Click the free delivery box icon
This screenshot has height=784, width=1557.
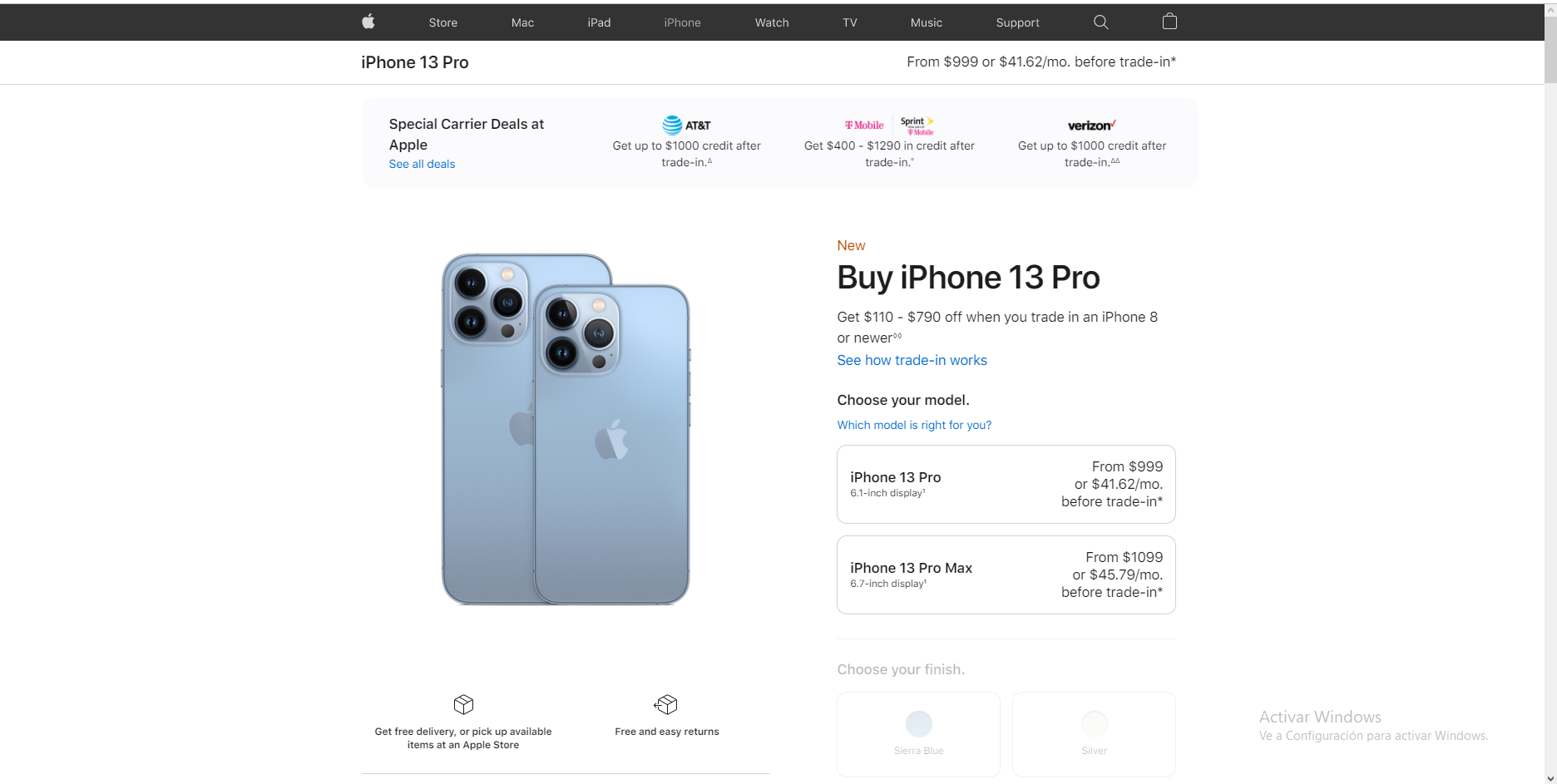(x=463, y=704)
